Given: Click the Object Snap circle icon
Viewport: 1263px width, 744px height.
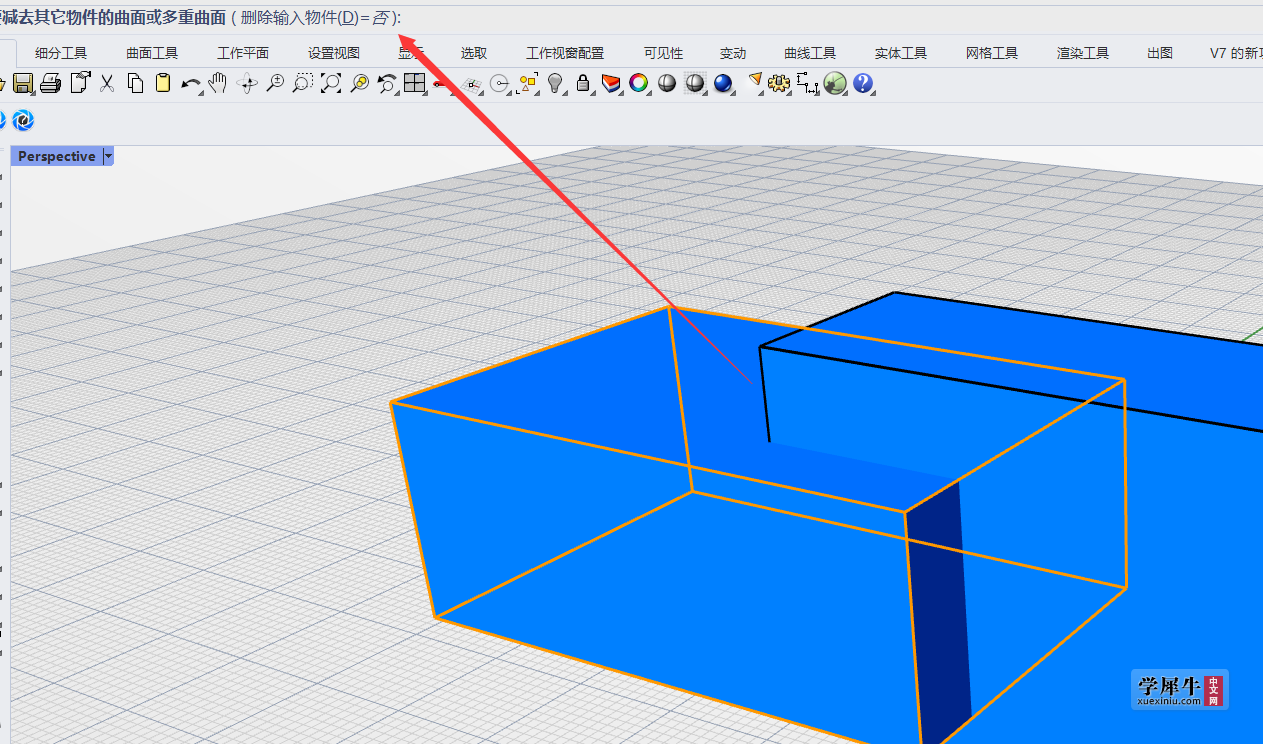Looking at the screenshot, I should point(499,84).
